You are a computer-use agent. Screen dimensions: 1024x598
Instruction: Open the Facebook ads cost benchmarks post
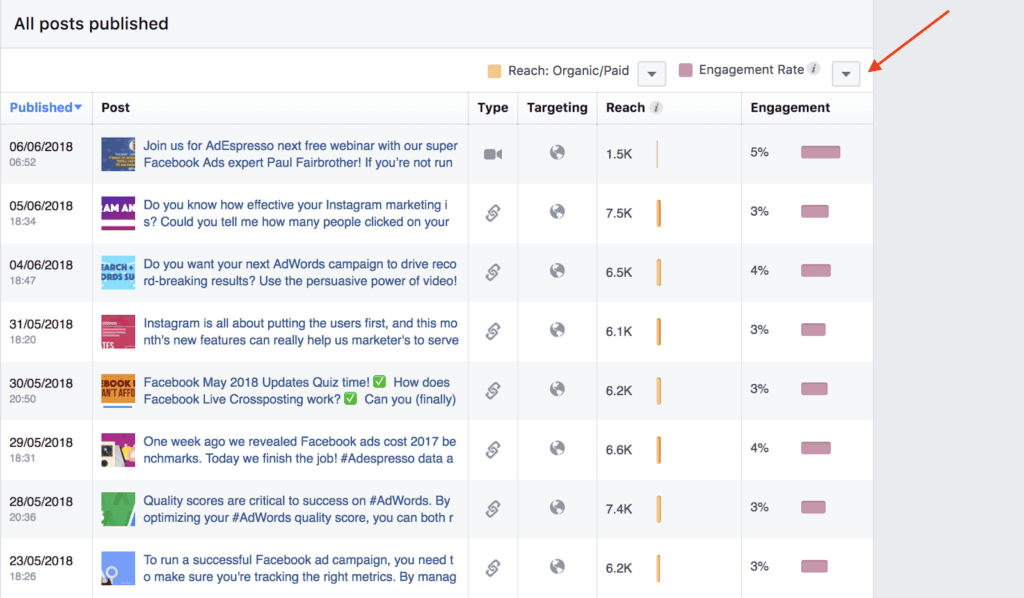click(300, 450)
